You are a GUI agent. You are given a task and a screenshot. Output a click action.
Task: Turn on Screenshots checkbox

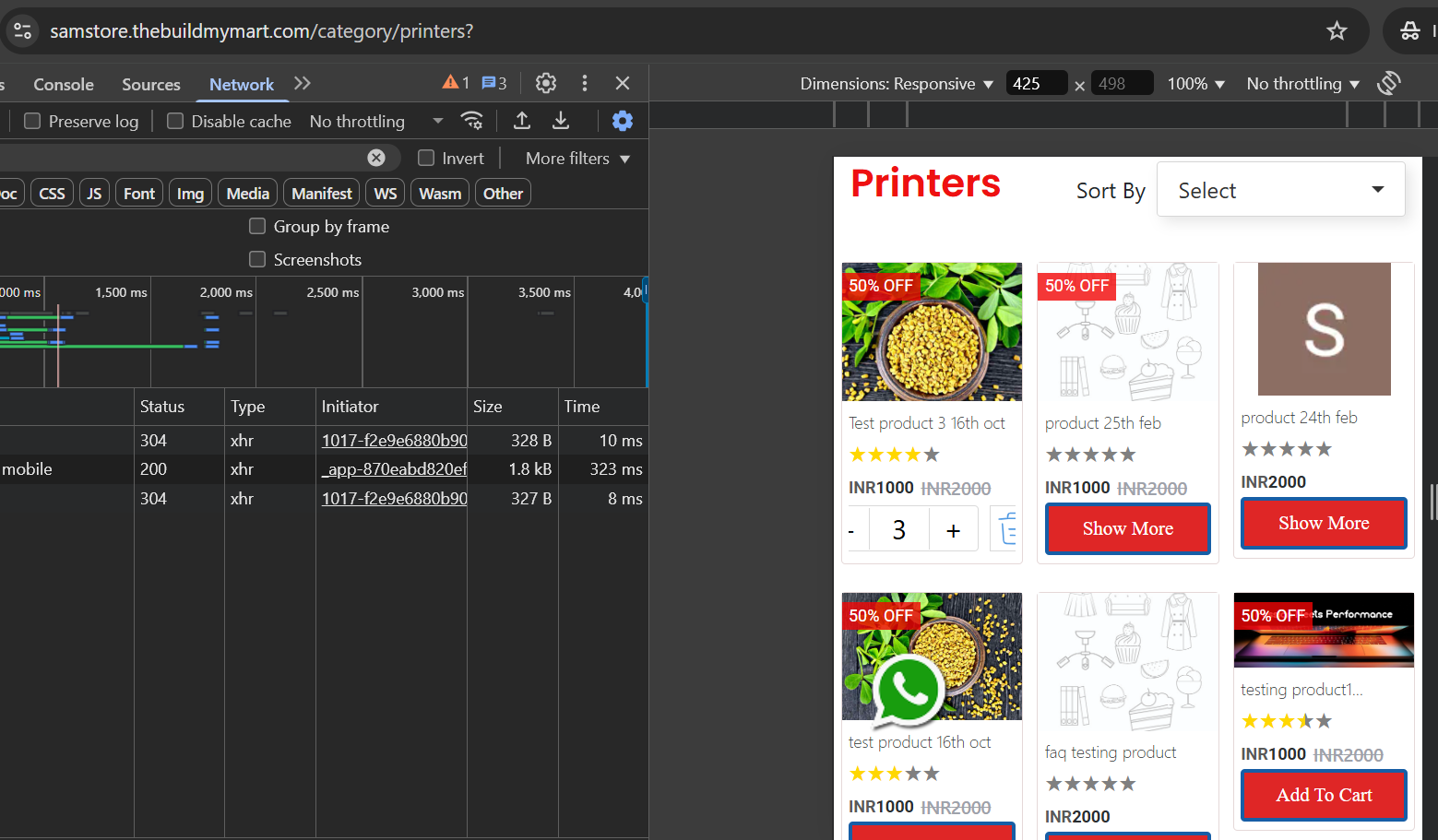257,259
